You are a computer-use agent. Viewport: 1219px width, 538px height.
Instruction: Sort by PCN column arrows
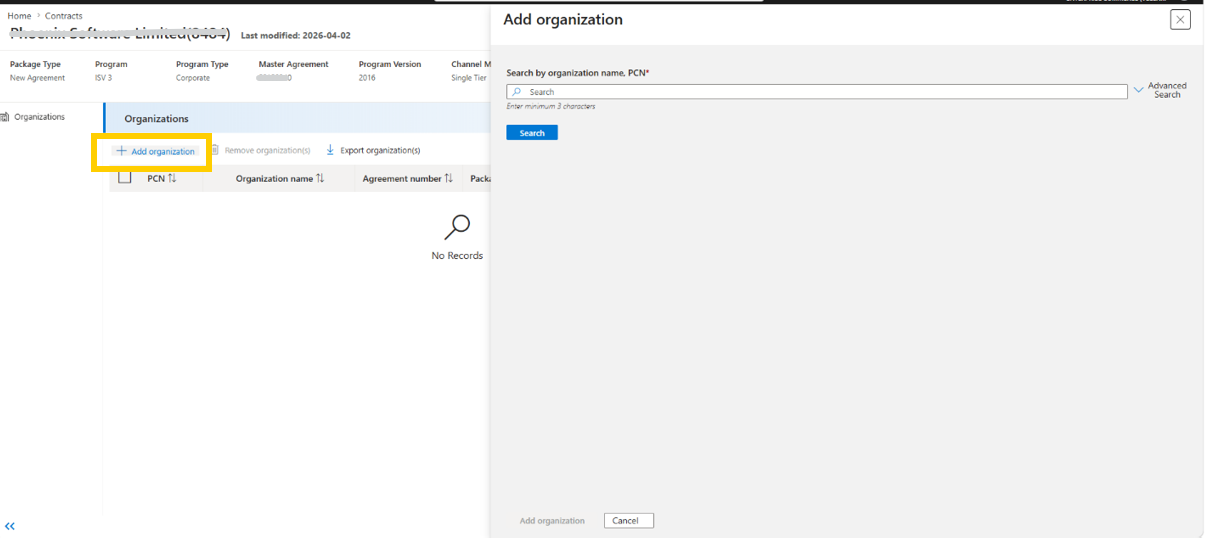coord(172,178)
